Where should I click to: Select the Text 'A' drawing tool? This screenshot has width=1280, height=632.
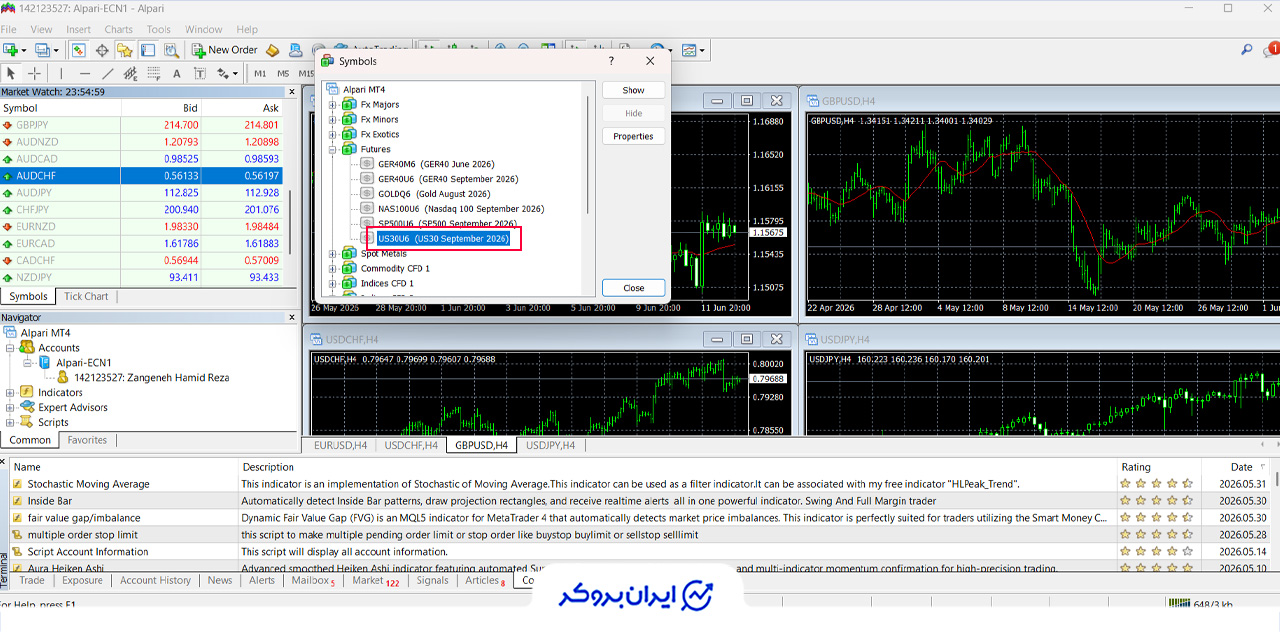pos(177,73)
